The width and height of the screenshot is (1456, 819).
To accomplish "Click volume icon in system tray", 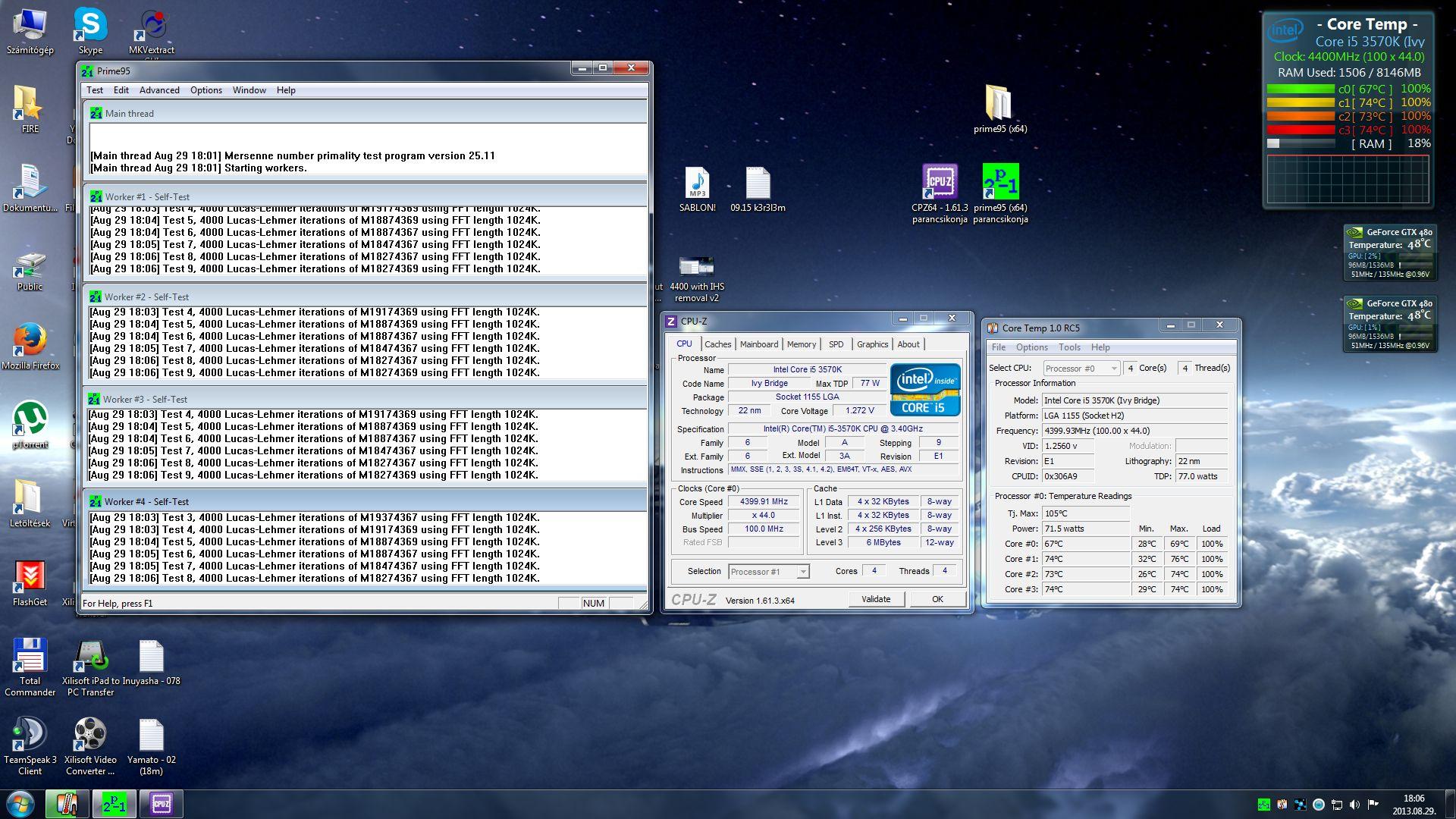I will pyautogui.click(x=1354, y=805).
